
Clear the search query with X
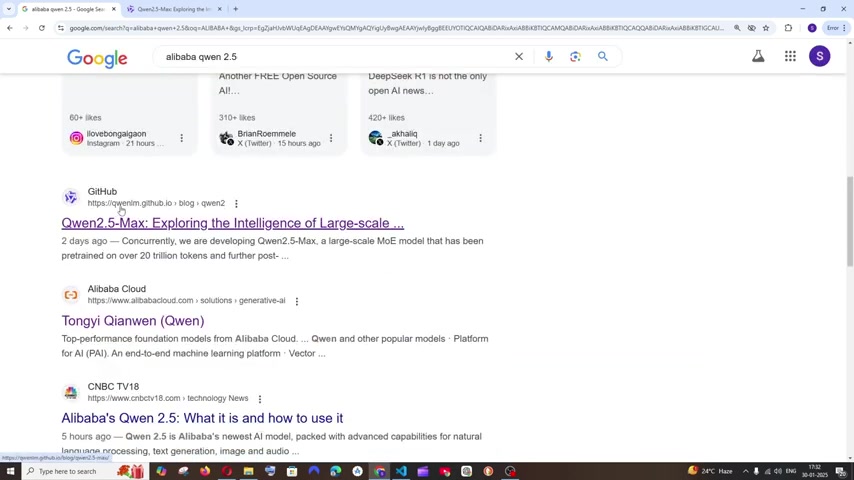(x=519, y=56)
